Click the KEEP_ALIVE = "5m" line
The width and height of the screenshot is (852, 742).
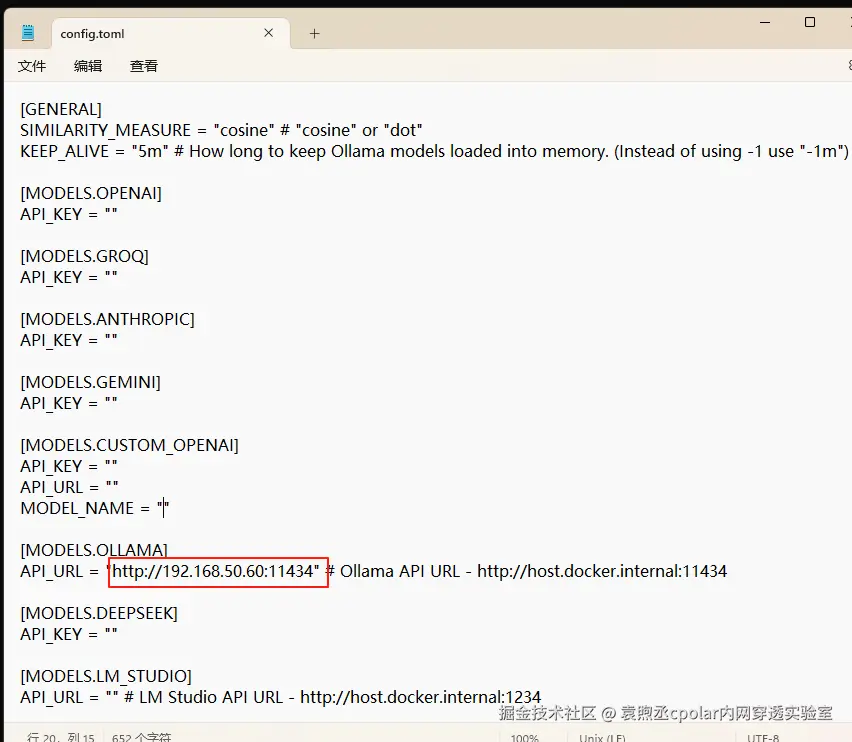click(x=434, y=152)
